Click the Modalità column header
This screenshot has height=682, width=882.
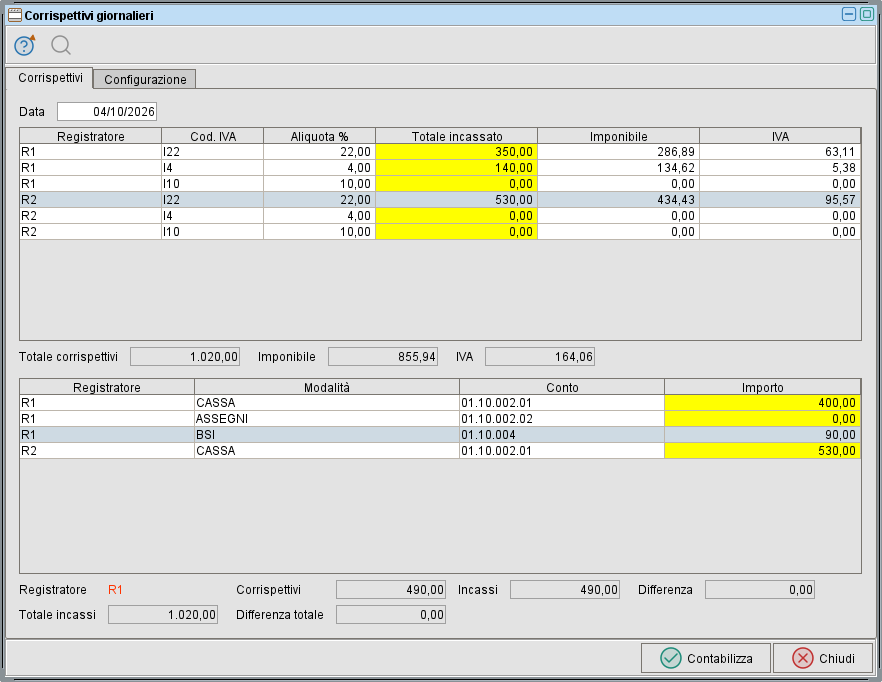(327, 387)
